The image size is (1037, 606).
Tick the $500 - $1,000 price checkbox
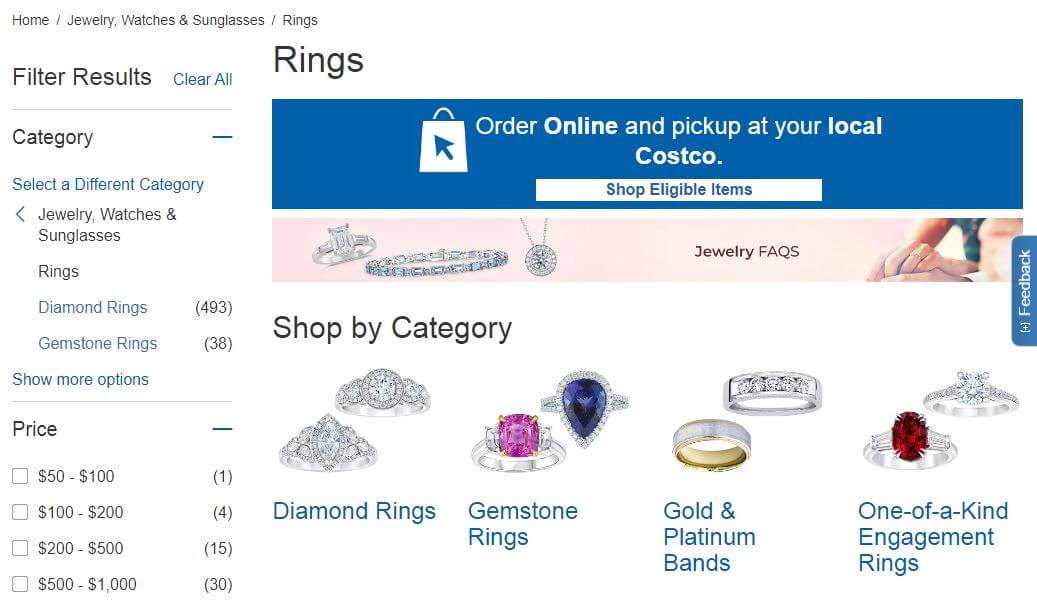click(20, 584)
